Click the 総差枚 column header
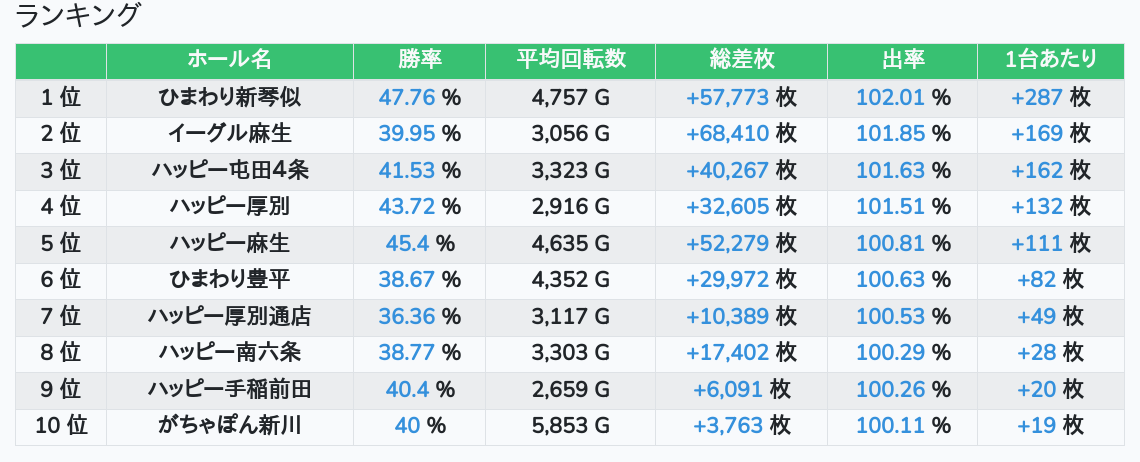The width and height of the screenshot is (1140, 462). 741,60
